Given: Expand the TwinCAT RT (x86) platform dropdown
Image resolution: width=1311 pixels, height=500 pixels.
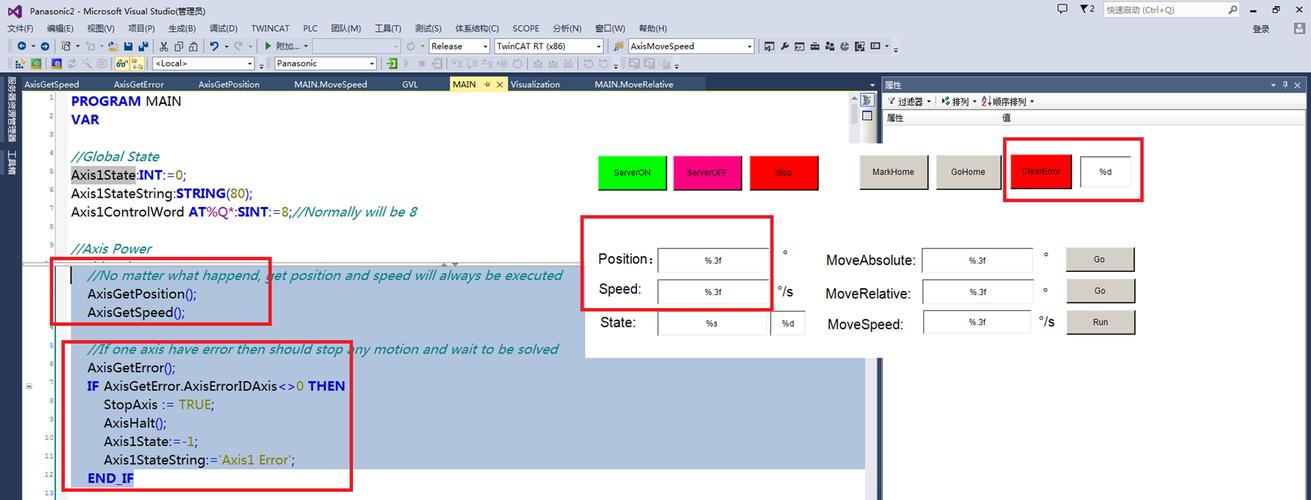Looking at the screenshot, I should 548,46.
